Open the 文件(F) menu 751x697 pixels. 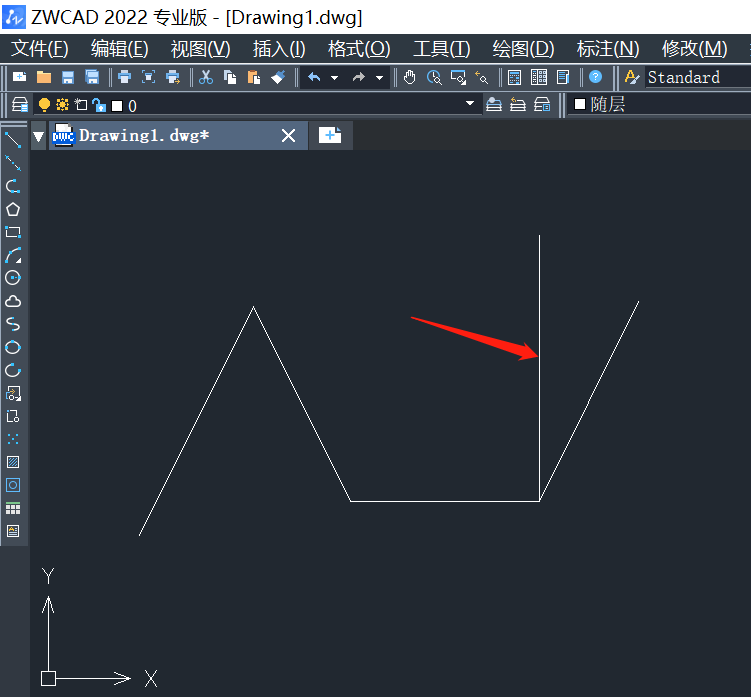tap(40, 49)
